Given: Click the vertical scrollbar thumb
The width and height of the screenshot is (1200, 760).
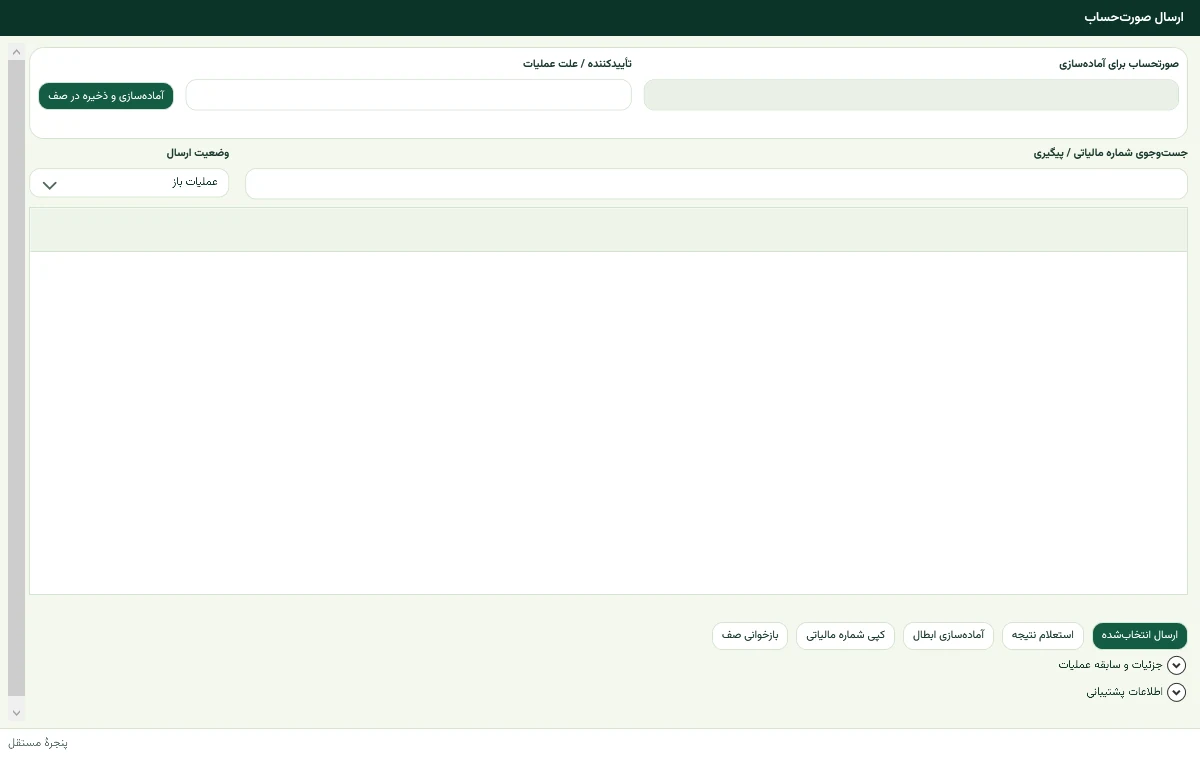Looking at the screenshot, I should coord(16,378).
